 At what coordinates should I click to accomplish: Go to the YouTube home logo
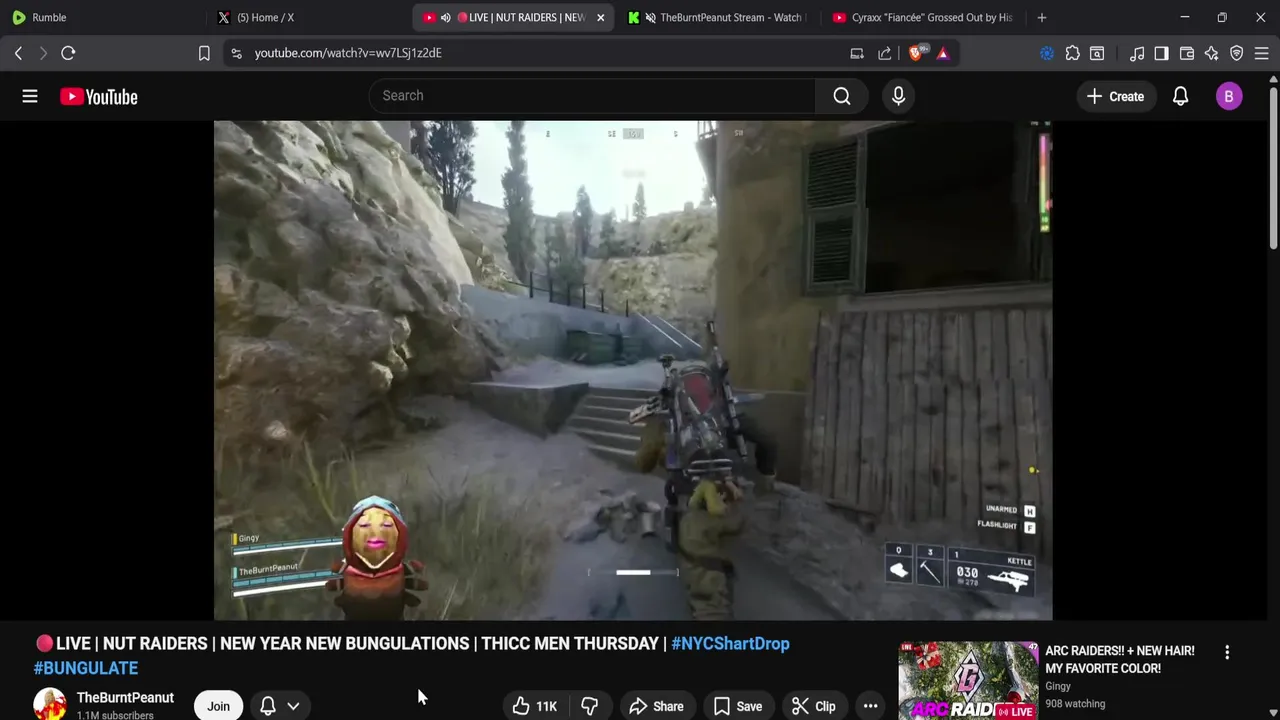coord(98,96)
